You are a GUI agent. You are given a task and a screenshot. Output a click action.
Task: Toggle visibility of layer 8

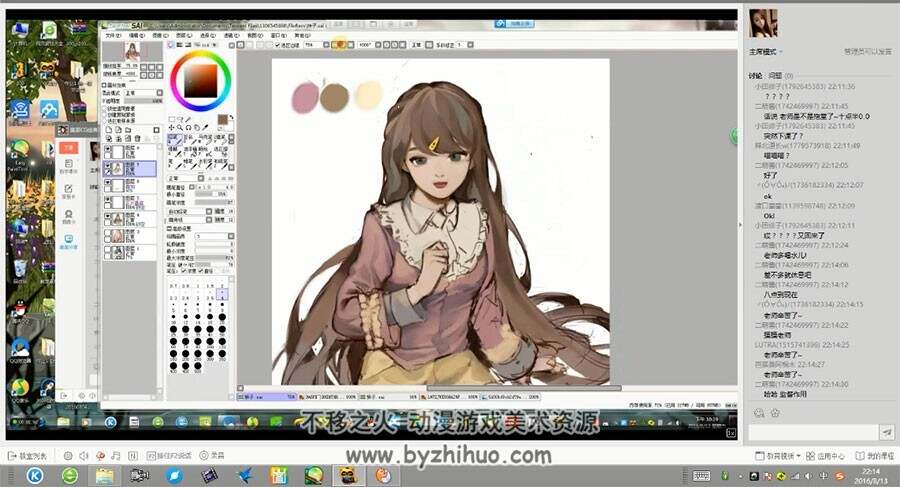(107, 148)
